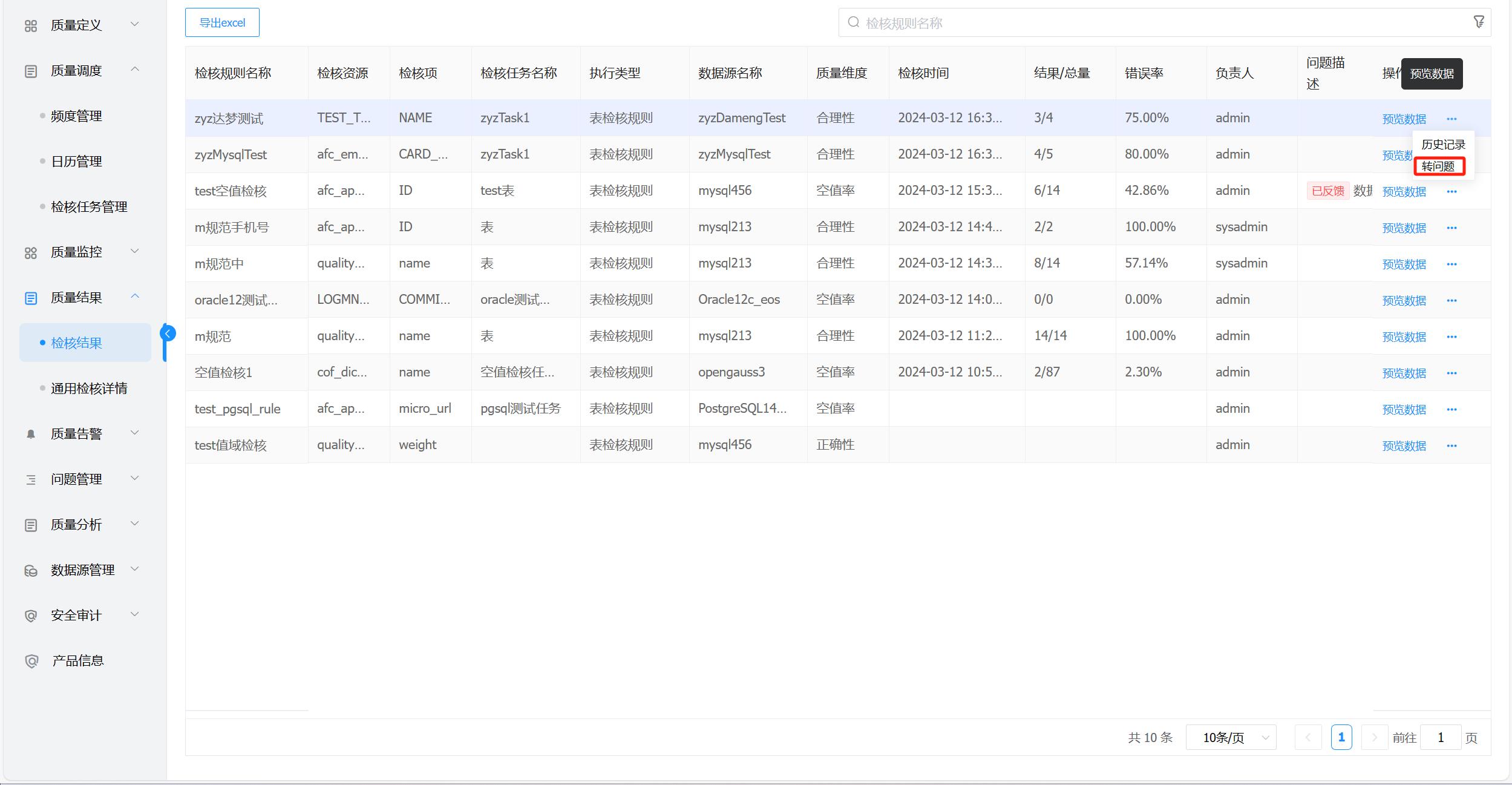Select 转问题 from the popup menu
The height and width of the screenshot is (785, 1512).
1438,166
